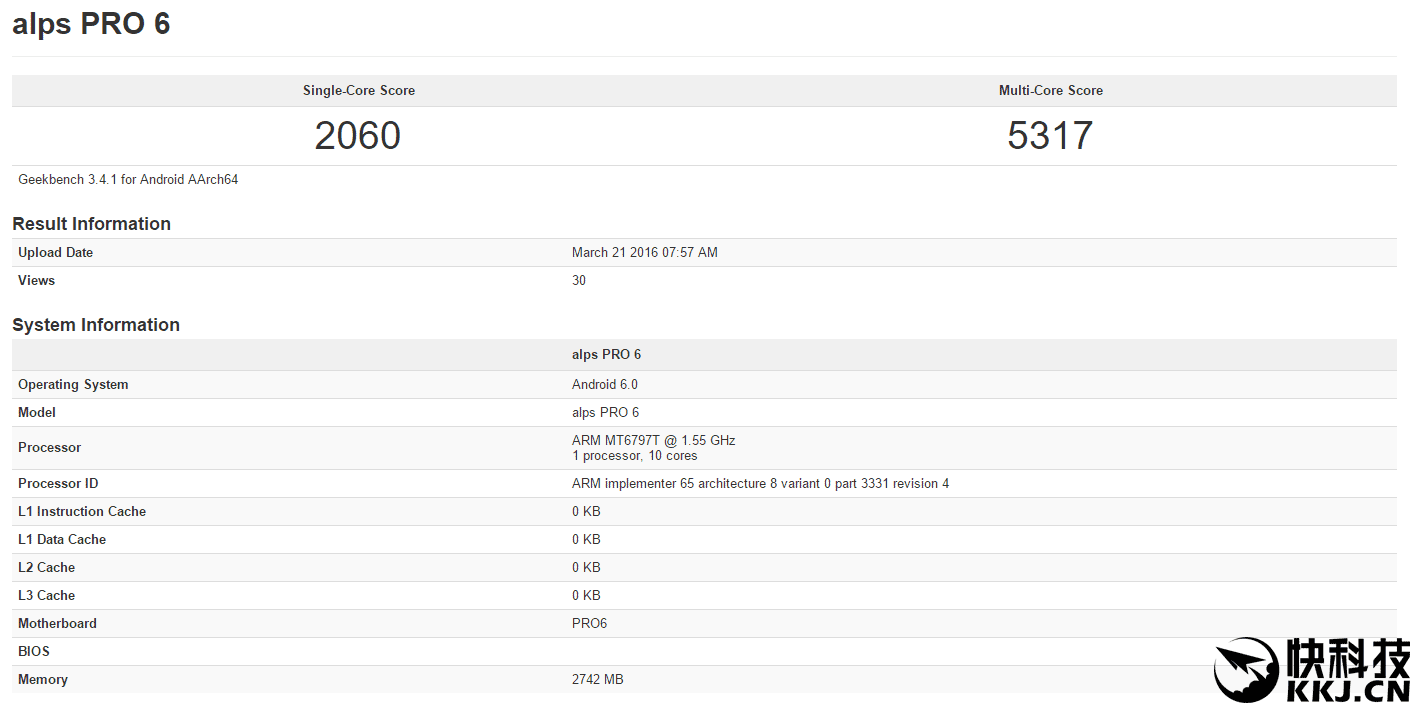This screenshot has height=713, width=1420.
Task: Click the L1 Instruction Cache label
Action: pos(82,512)
